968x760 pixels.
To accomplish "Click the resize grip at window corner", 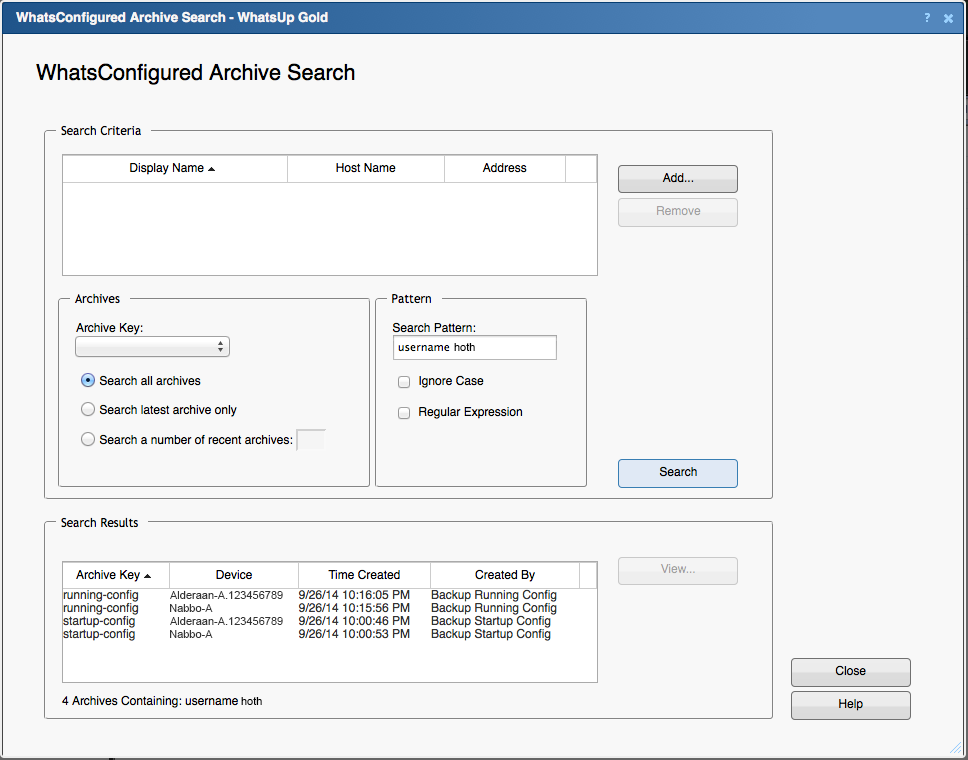I will 956,748.
